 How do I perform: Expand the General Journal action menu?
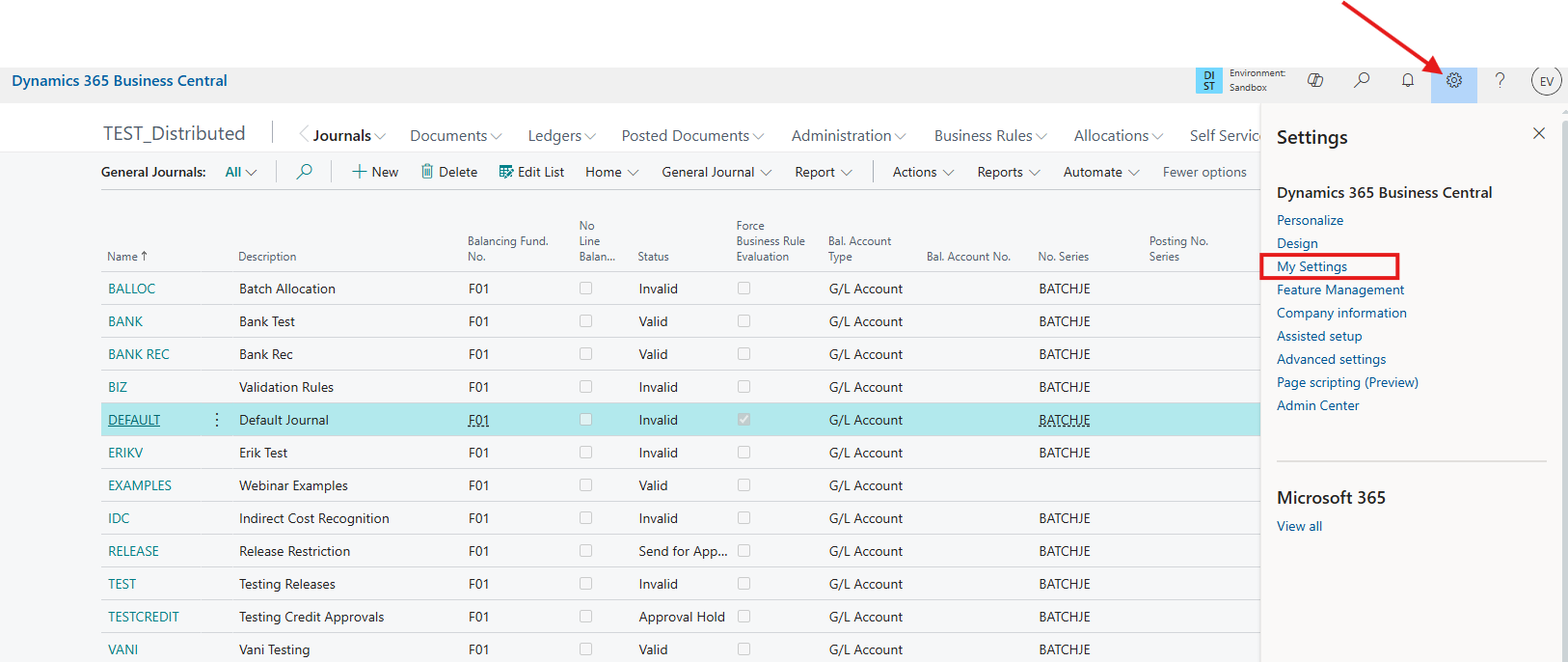coord(716,172)
